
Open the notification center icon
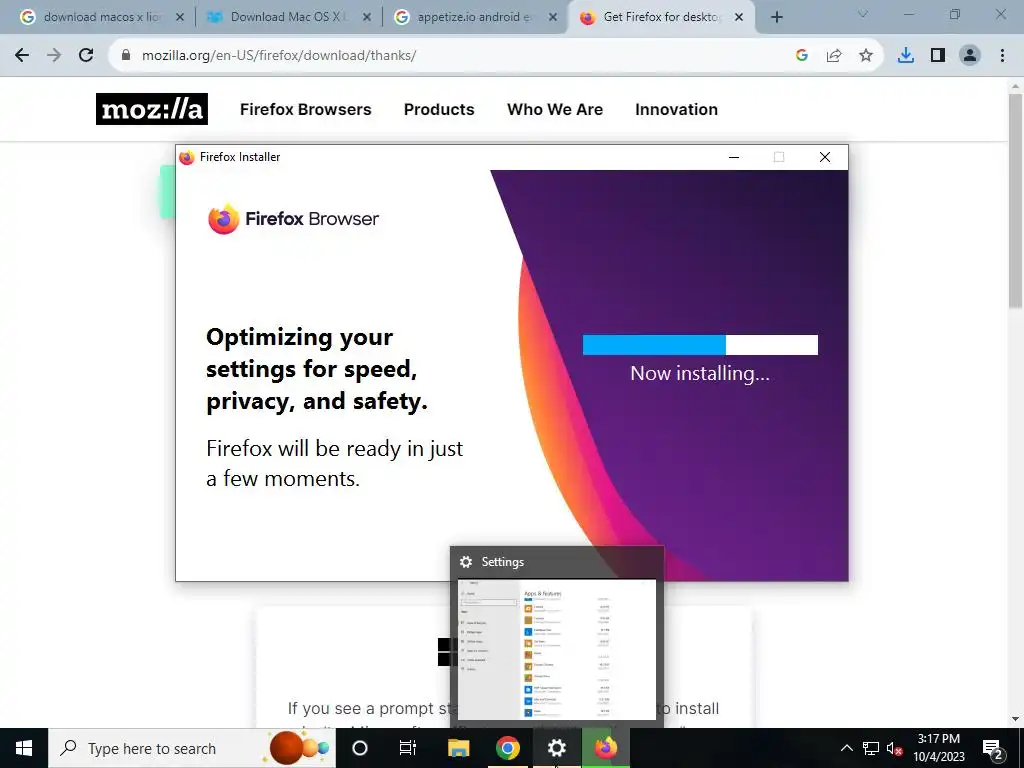[993, 748]
